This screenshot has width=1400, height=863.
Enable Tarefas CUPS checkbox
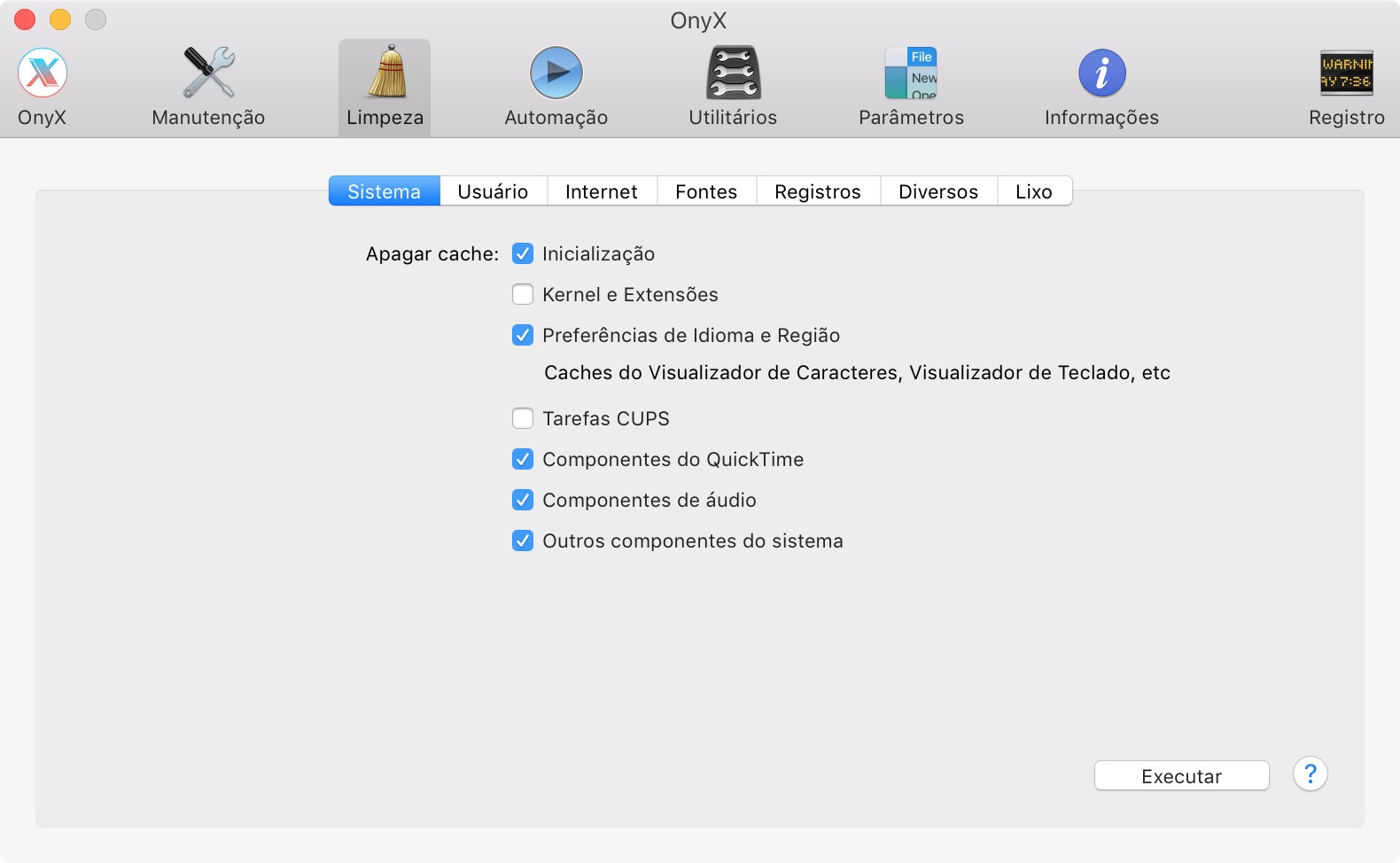523,418
